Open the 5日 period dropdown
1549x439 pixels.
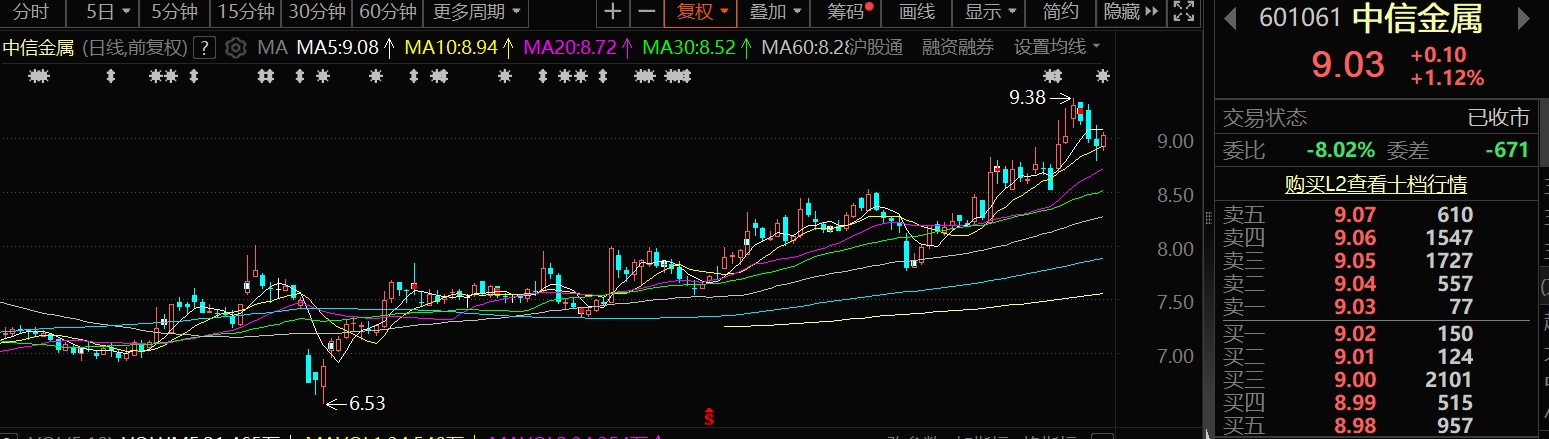[107, 13]
